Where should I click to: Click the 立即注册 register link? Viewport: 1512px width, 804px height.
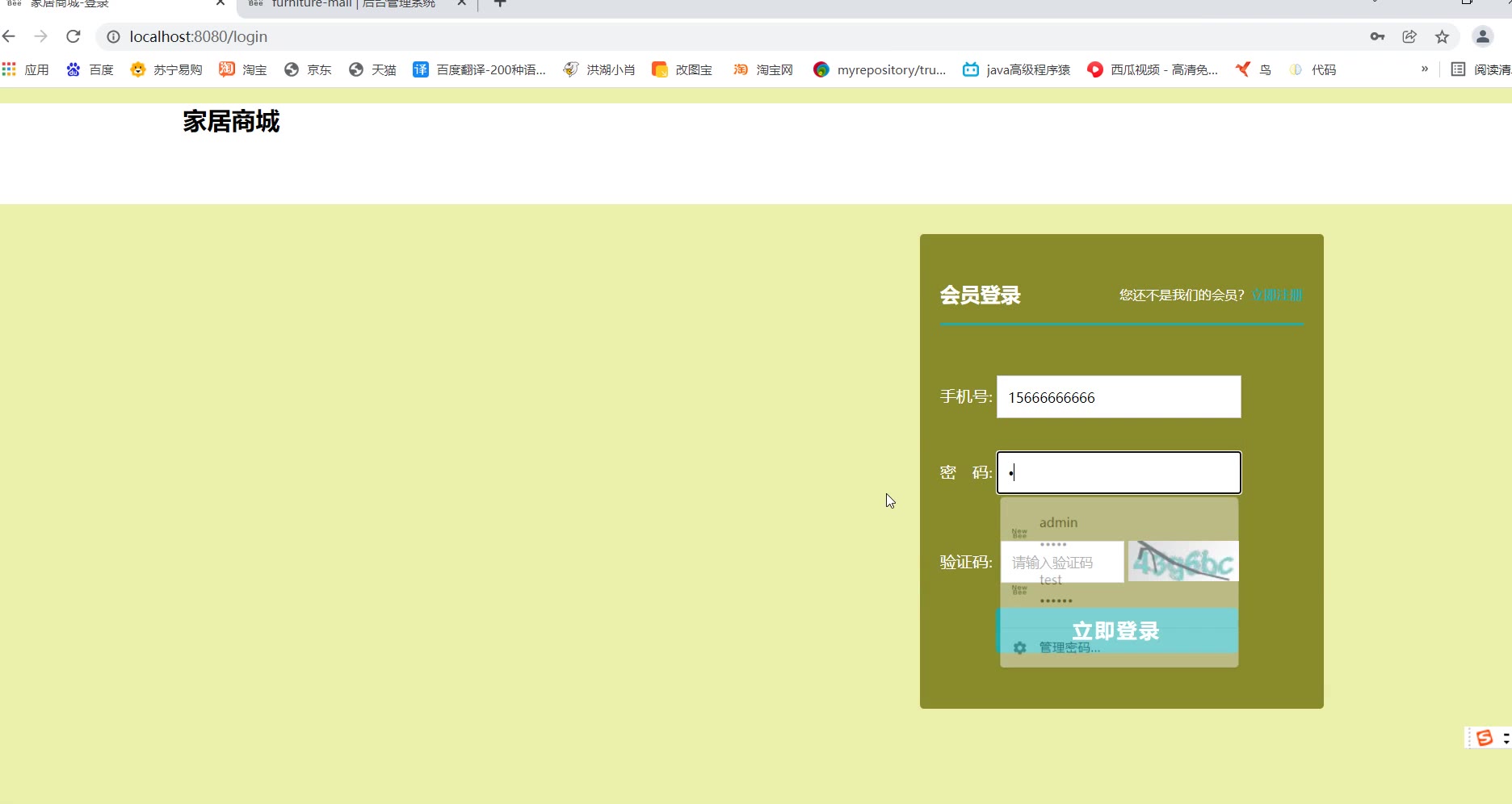point(1276,295)
